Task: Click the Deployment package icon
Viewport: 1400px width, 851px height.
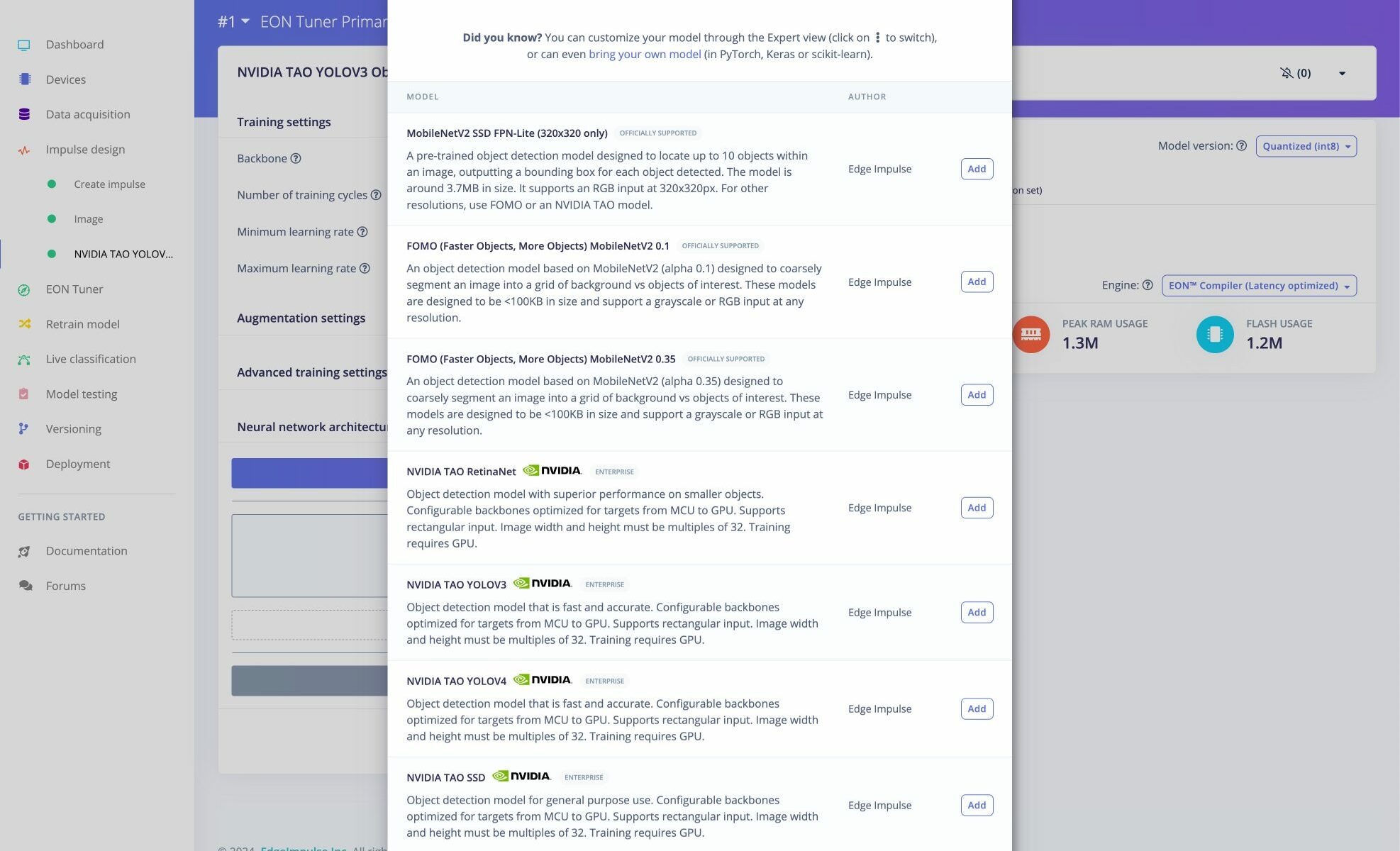Action: click(24, 465)
